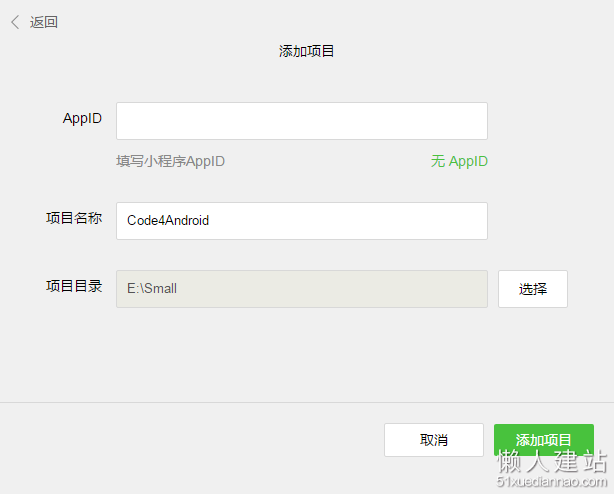Focus the empty AppID input field
Viewport: 614px width, 494px height.
pyautogui.click(x=302, y=121)
